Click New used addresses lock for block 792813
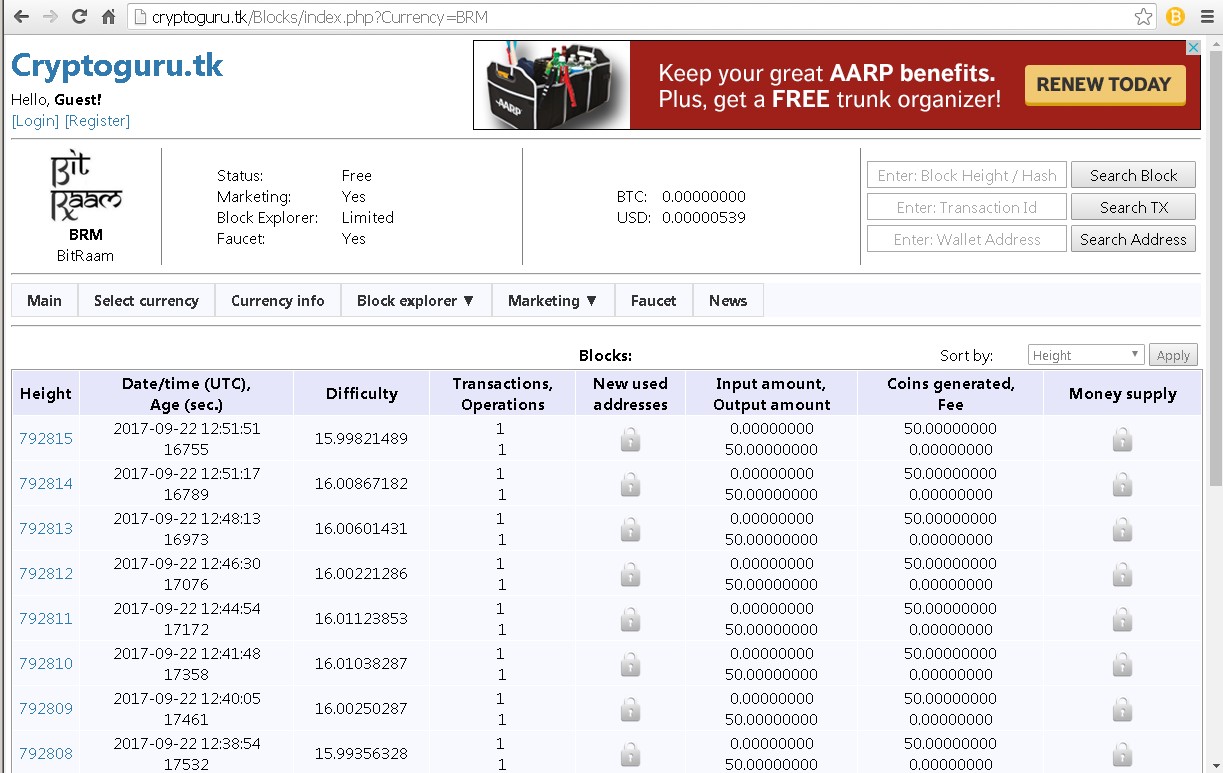This screenshot has width=1223, height=773. click(630, 529)
